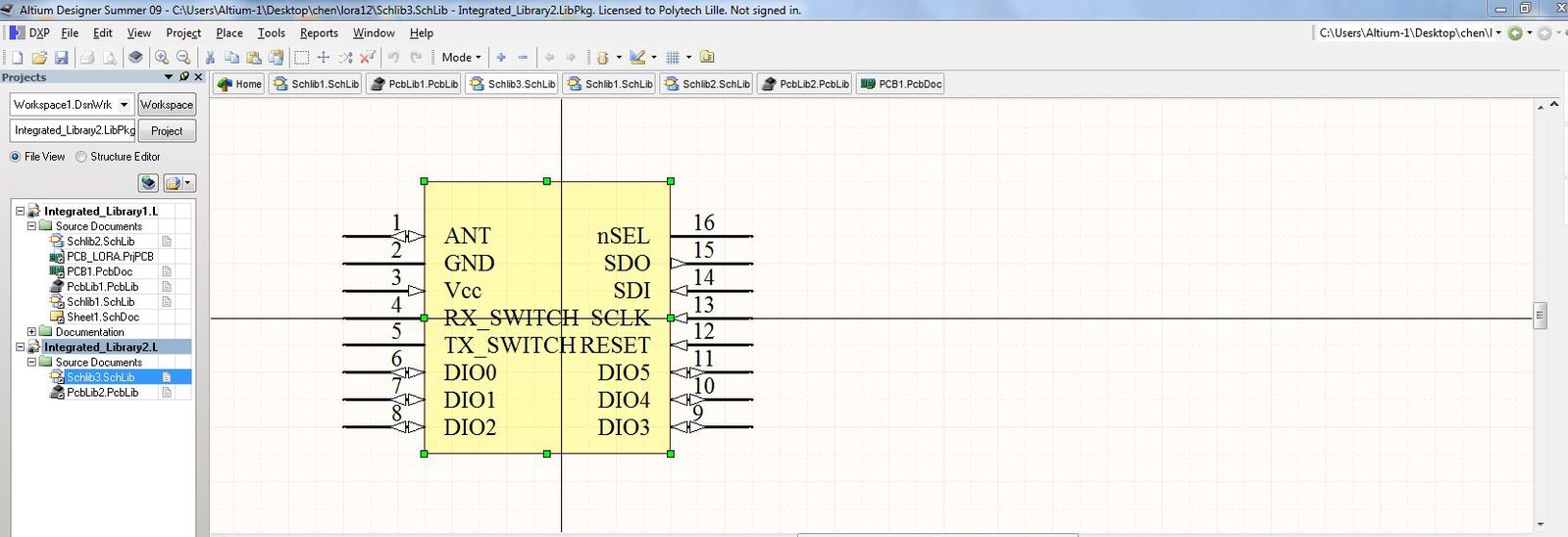
Task: Click the Zoom In magnifier icon
Action: coord(162,58)
